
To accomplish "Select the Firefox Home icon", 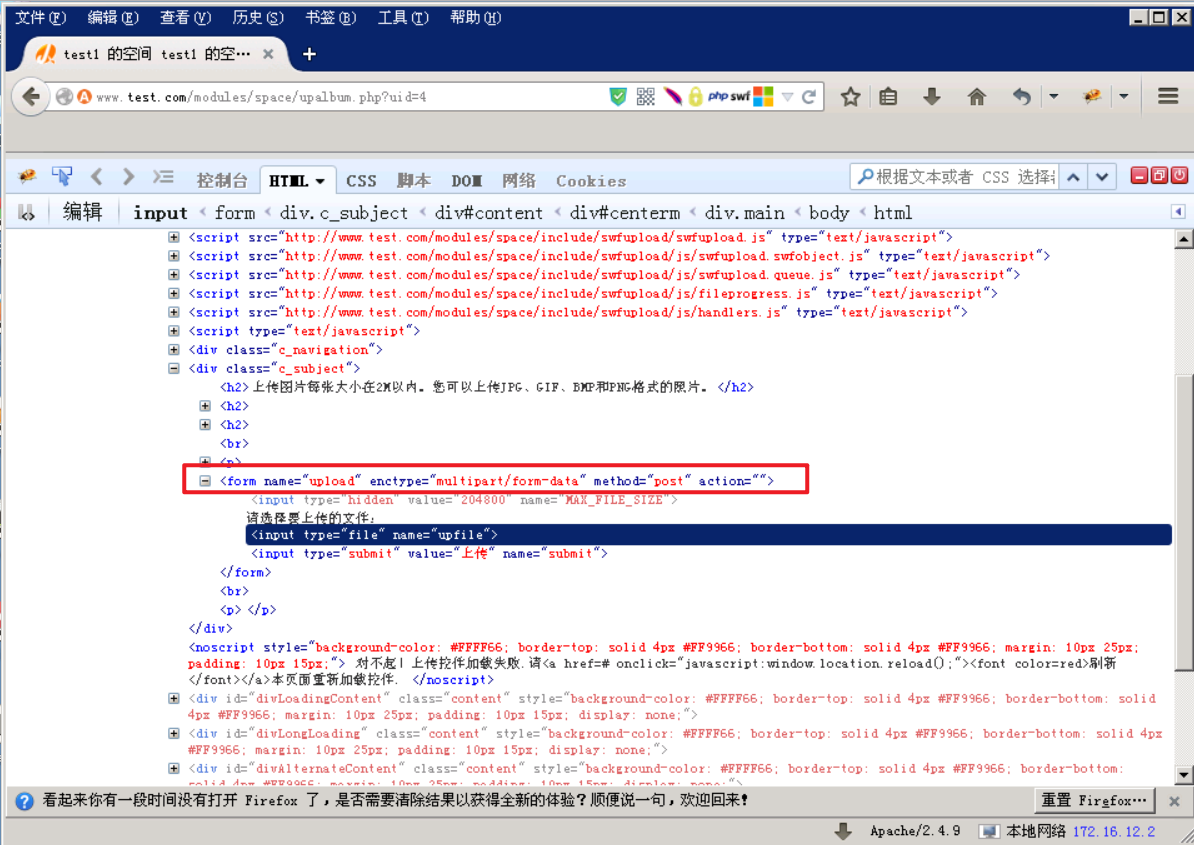I will 976,96.
